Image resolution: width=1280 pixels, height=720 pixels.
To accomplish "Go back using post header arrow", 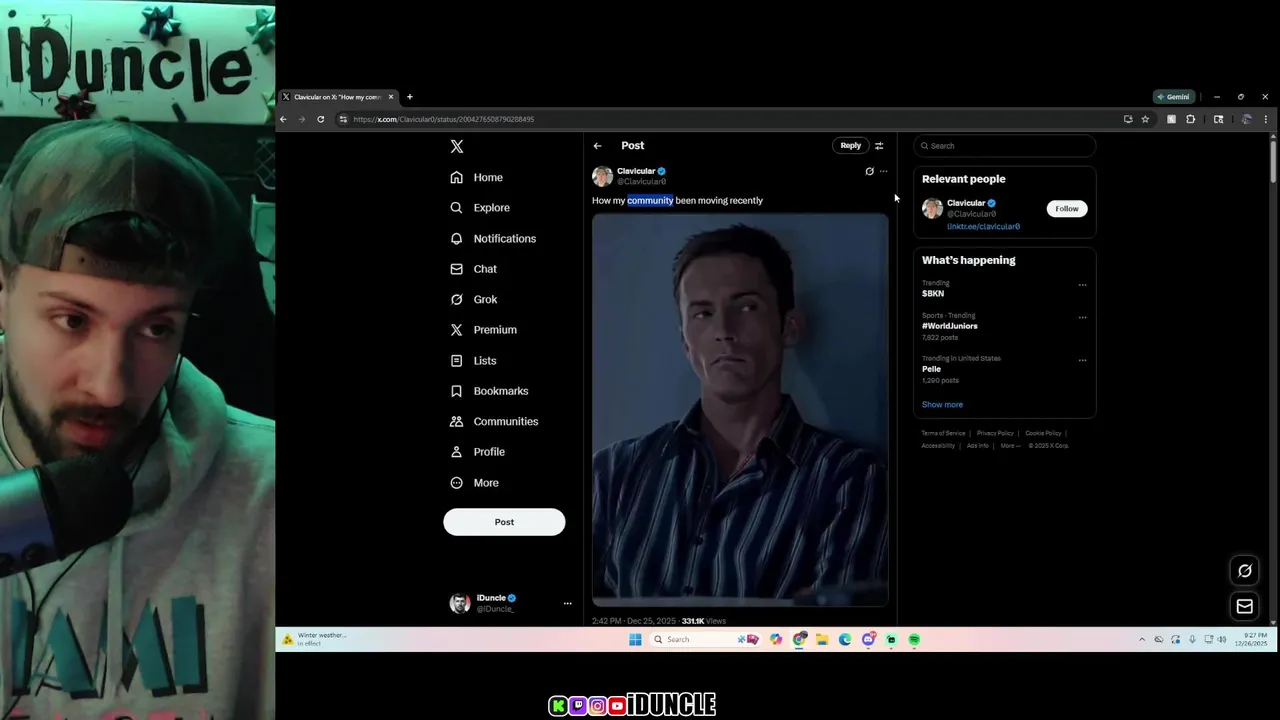I will [598, 146].
